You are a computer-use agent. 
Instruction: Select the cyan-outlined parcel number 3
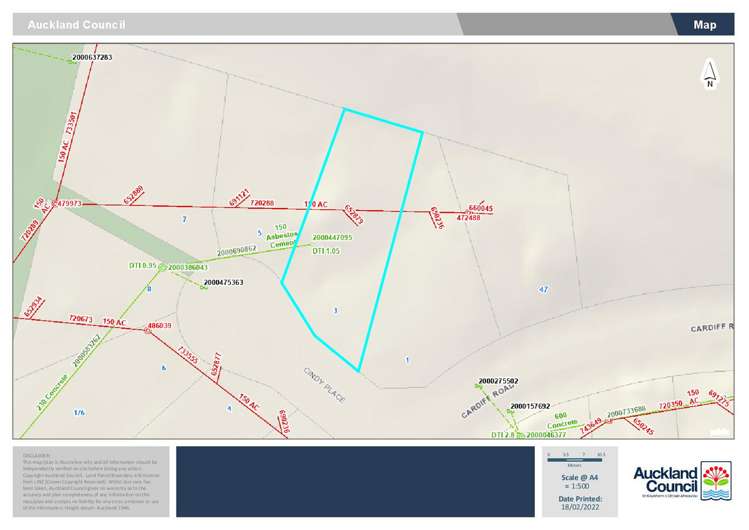coord(335,311)
